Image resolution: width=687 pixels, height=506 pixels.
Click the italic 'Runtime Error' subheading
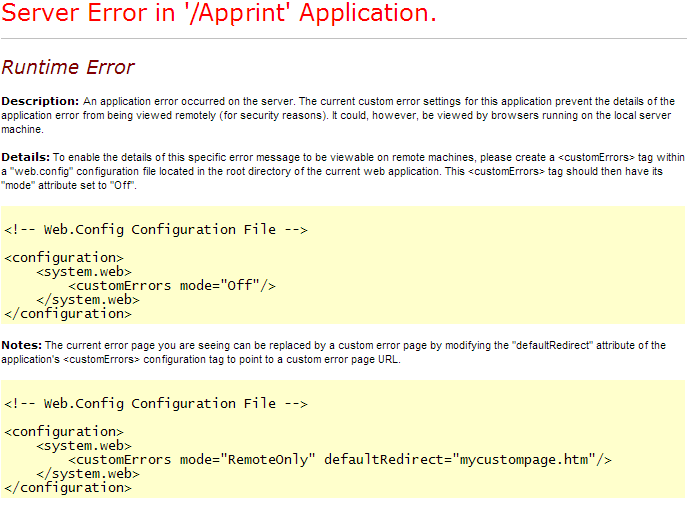[x=68, y=68]
